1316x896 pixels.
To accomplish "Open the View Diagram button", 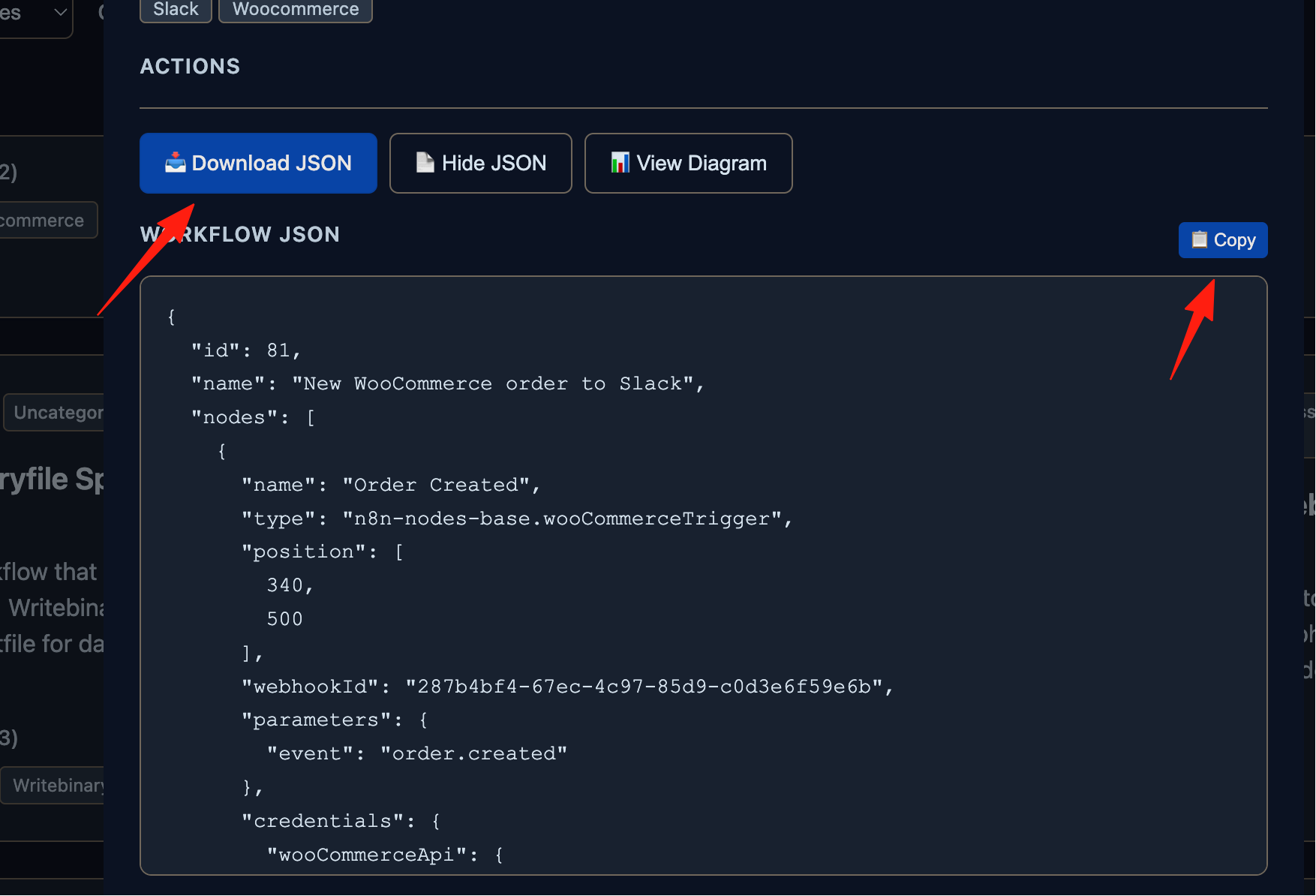I will point(688,163).
